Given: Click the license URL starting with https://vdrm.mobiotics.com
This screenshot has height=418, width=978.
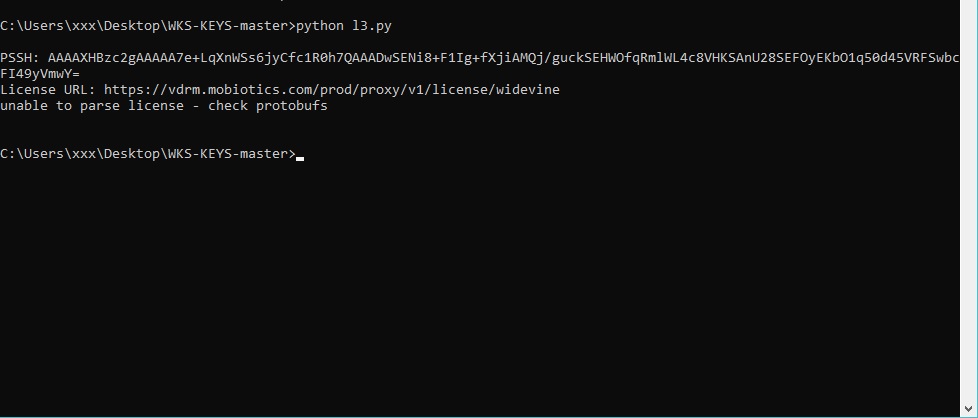Looking at the screenshot, I should coord(331,90).
